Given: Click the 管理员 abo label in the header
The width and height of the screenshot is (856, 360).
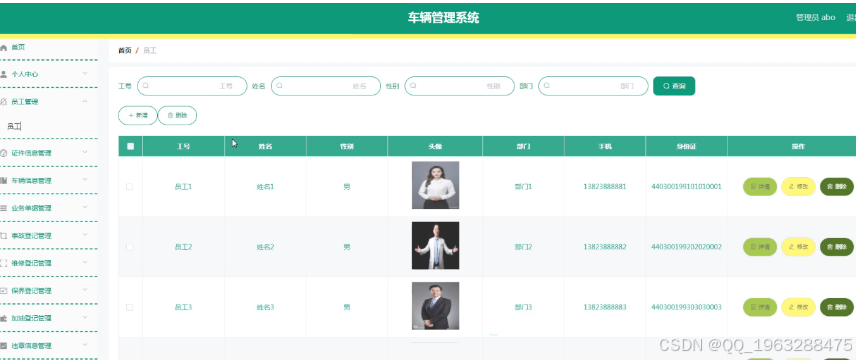Looking at the screenshot, I should click(x=816, y=17).
